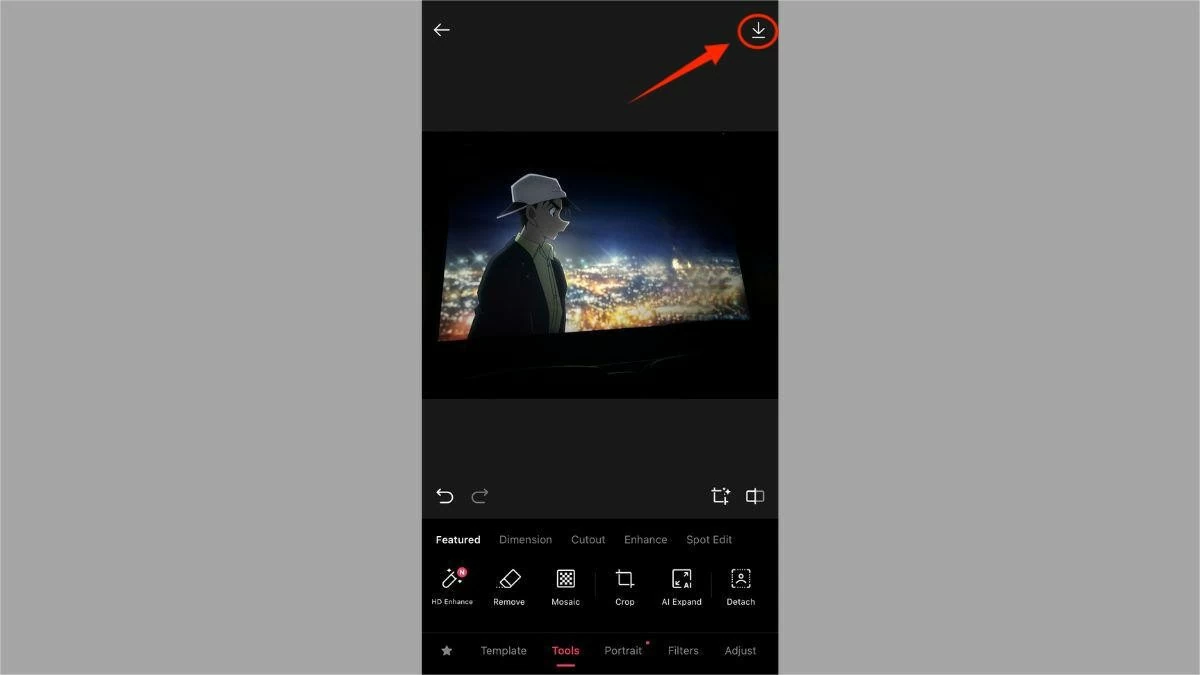This screenshot has height=675, width=1200.
Task: Switch to the Portrait tab
Action: (623, 651)
